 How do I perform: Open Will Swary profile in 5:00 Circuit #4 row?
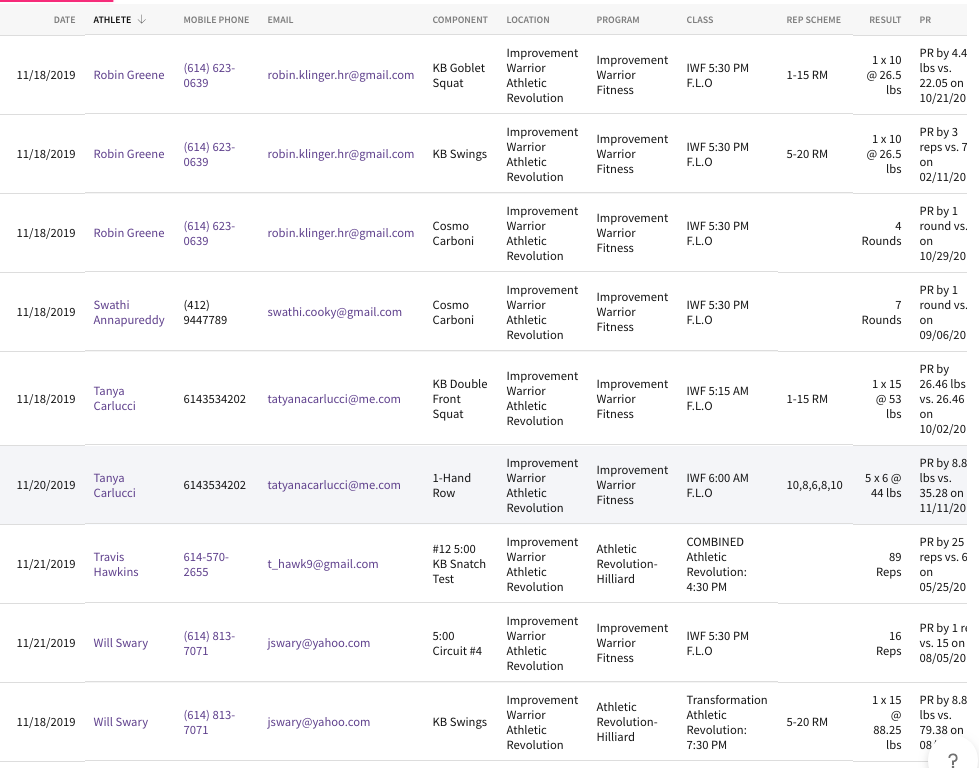pos(121,643)
